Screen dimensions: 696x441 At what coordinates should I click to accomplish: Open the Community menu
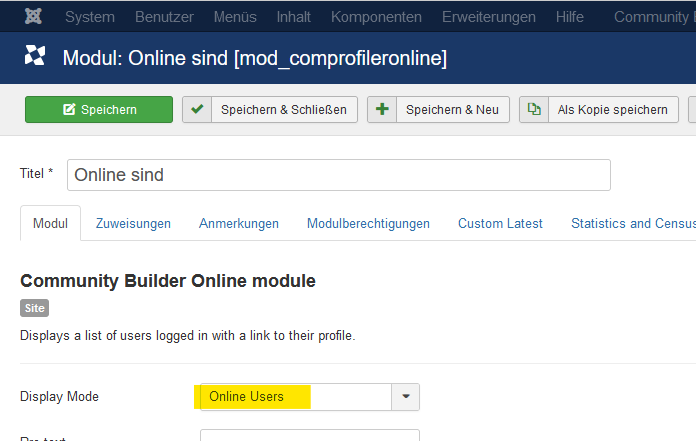[x=654, y=17]
